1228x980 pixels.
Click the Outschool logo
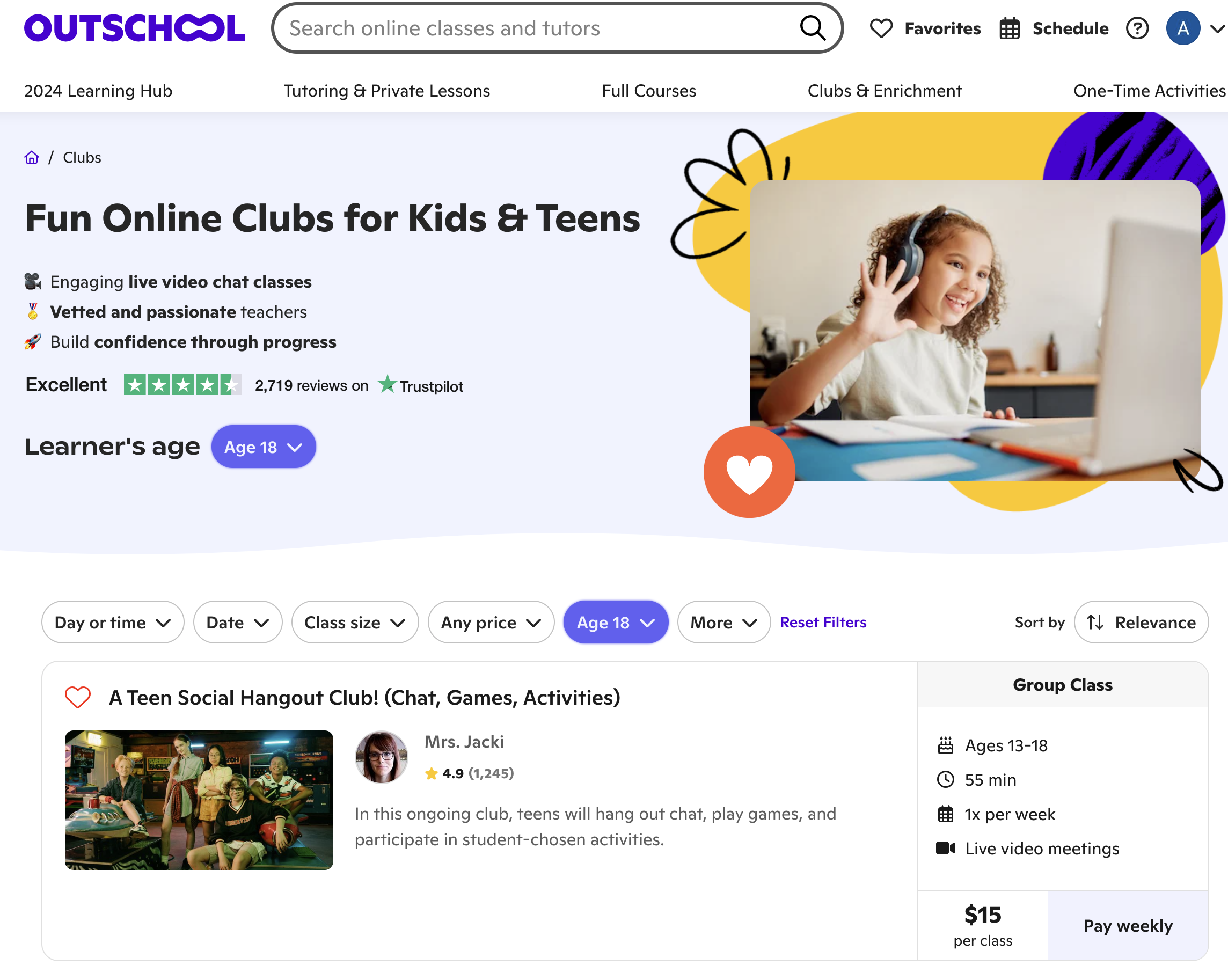(134, 28)
